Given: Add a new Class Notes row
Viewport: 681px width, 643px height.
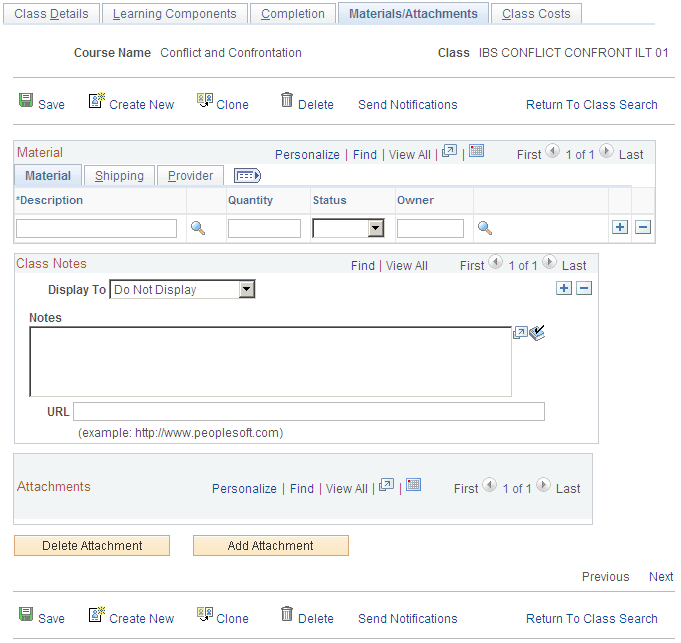Looking at the screenshot, I should 564,288.
